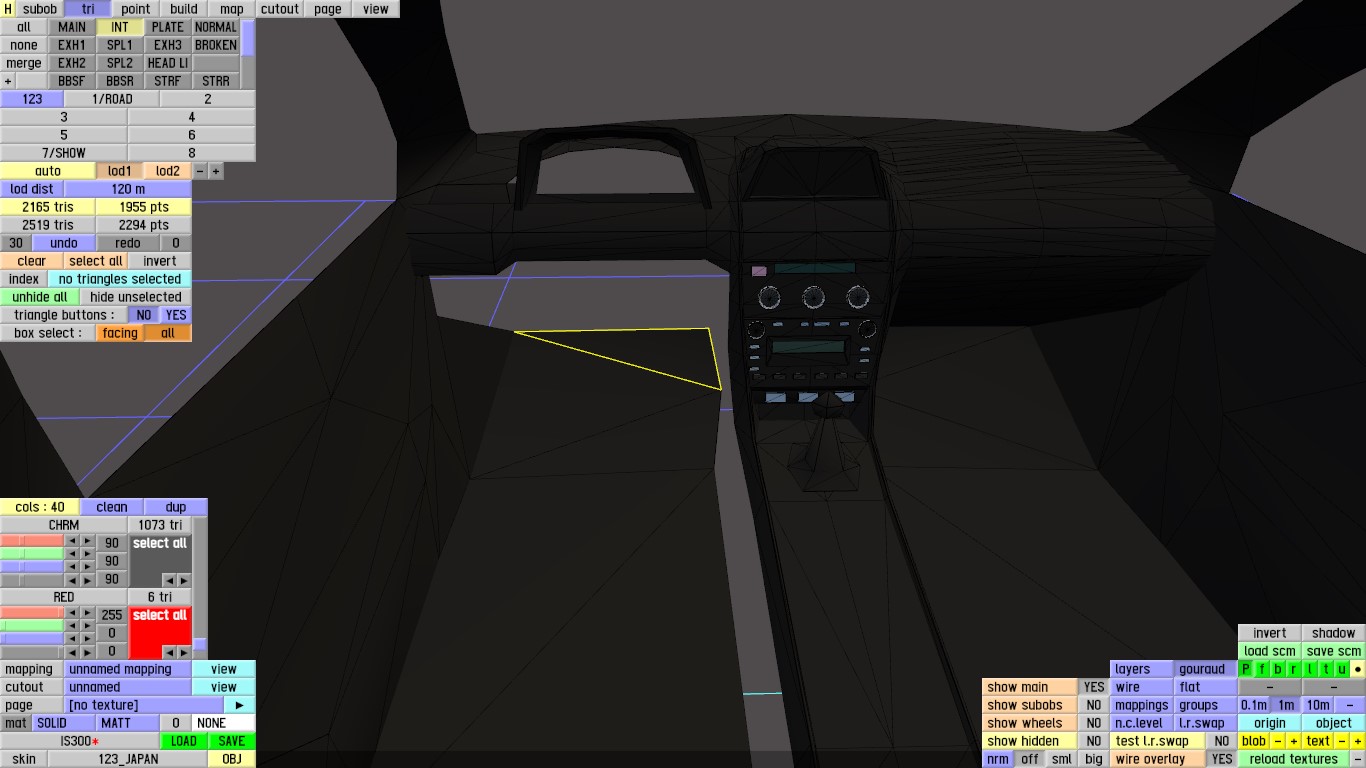Switch to back view with b button
The height and width of the screenshot is (768, 1366).
[x=1278, y=669]
